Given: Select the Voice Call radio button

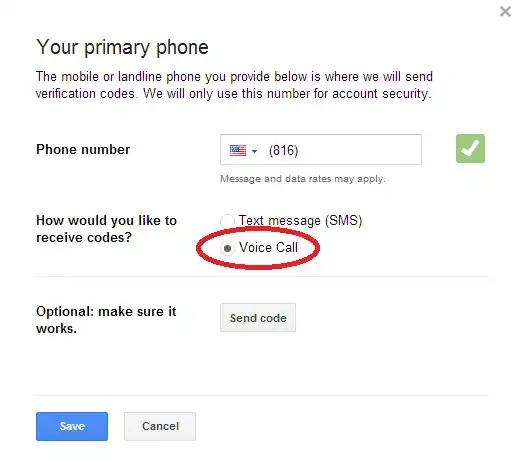Looking at the screenshot, I should click(x=227, y=248).
